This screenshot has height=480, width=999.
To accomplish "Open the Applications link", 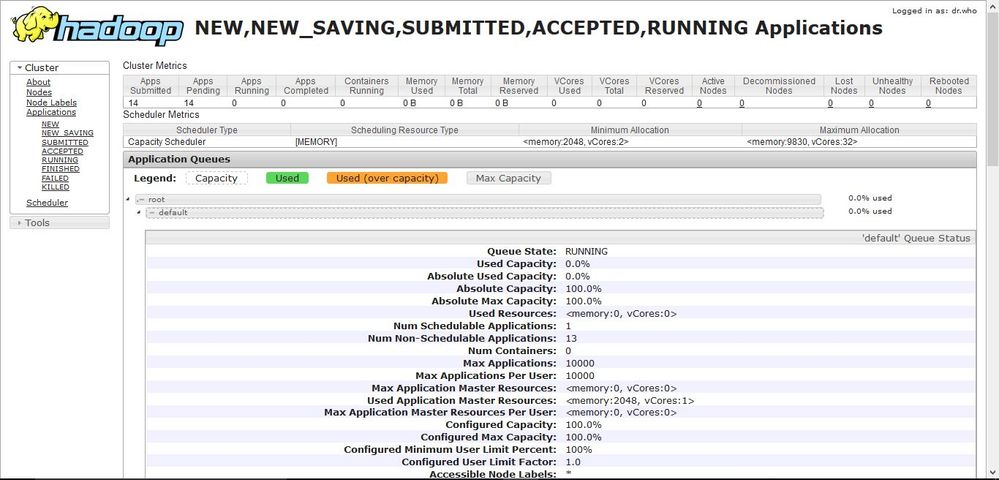I will point(51,112).
